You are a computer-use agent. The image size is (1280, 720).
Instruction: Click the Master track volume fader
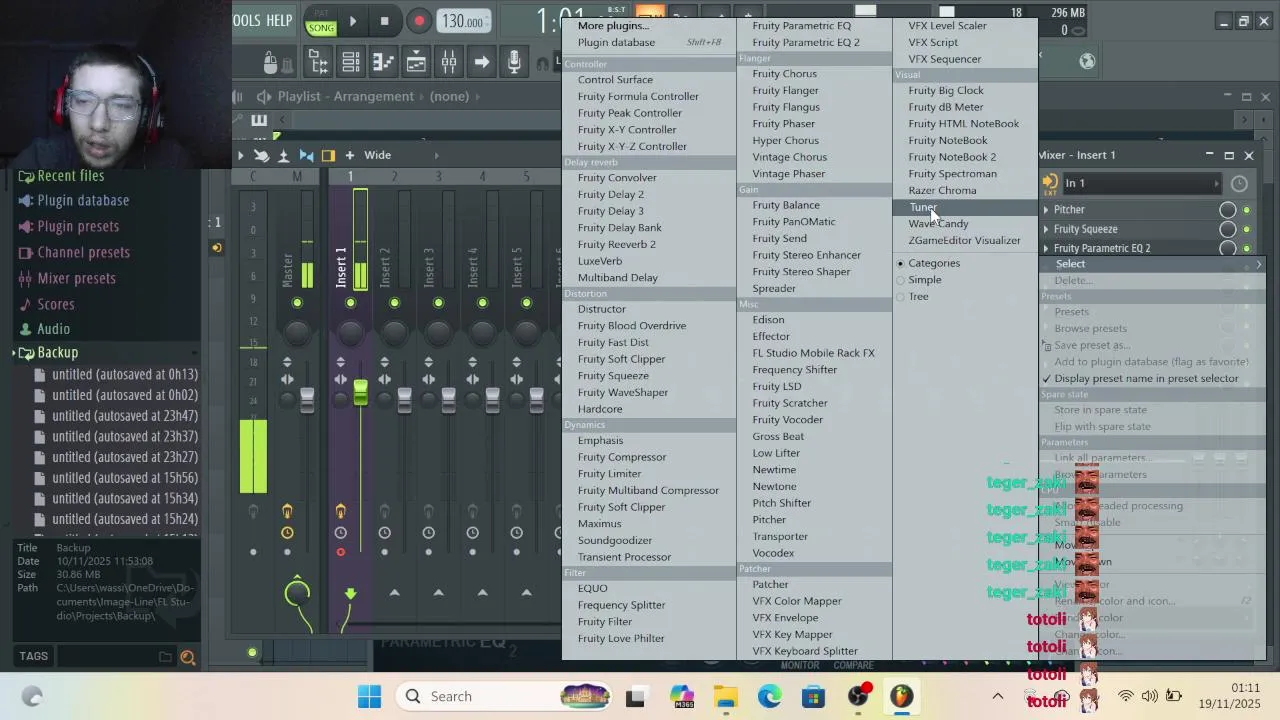pos(307,399)
